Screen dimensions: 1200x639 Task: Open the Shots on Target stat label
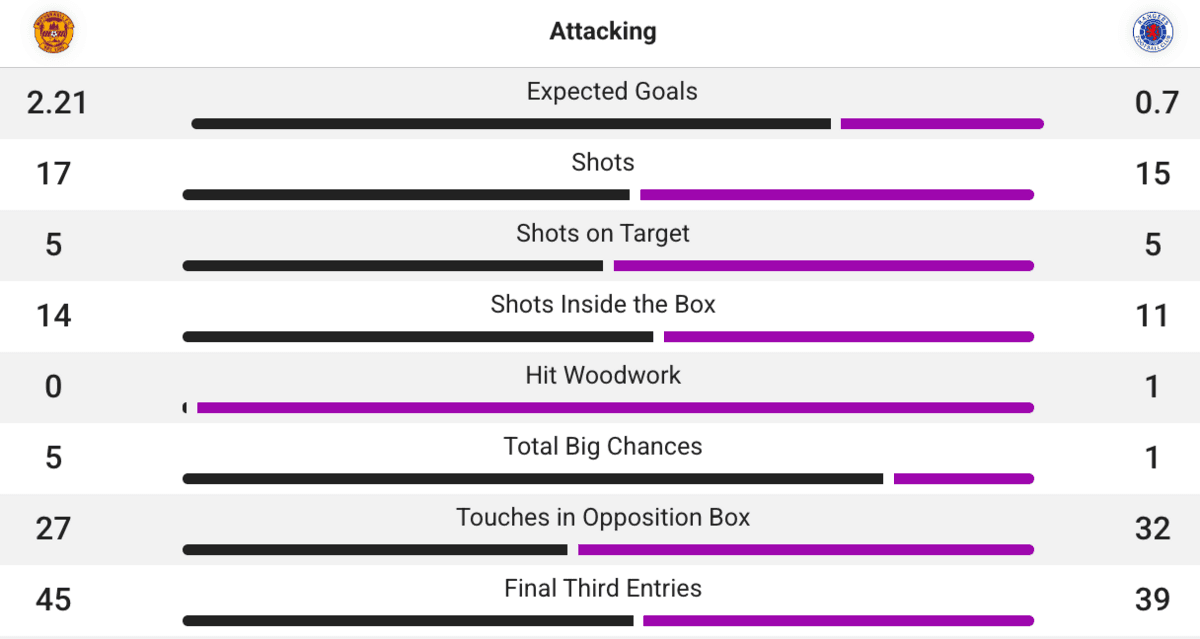(603, 233)
